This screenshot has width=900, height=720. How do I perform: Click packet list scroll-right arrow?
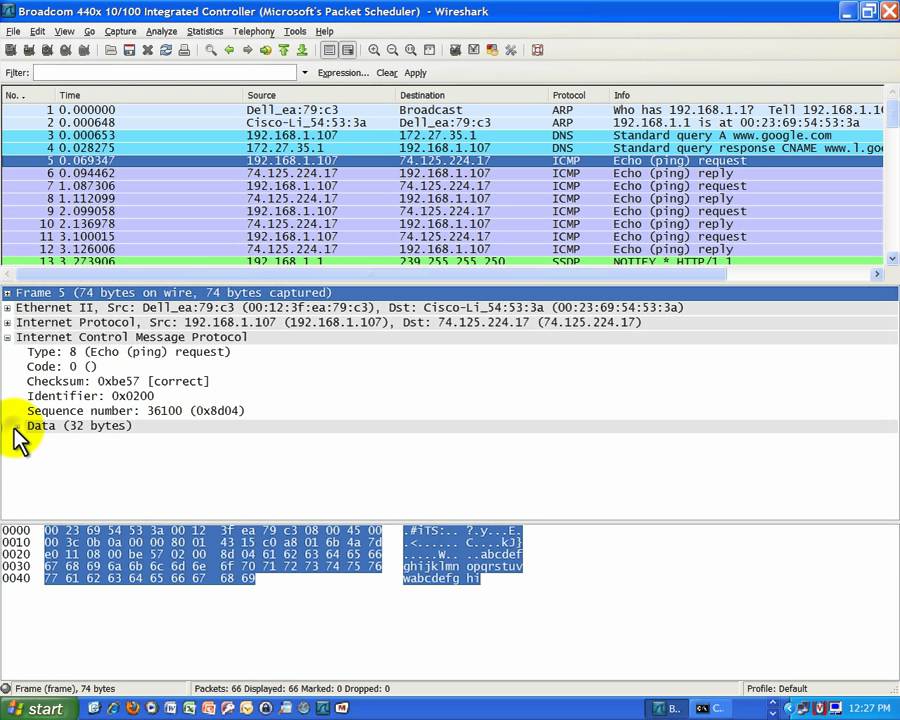[876, 274]
